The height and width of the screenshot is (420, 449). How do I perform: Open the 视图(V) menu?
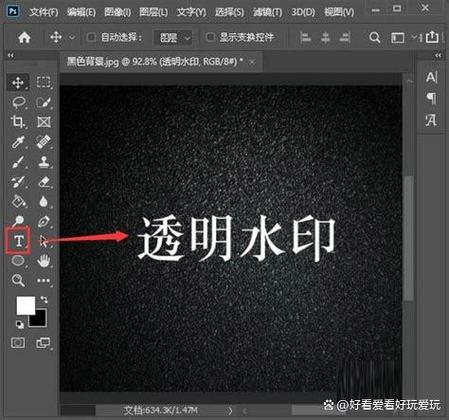pyautogui.click(x=339, y=12)
